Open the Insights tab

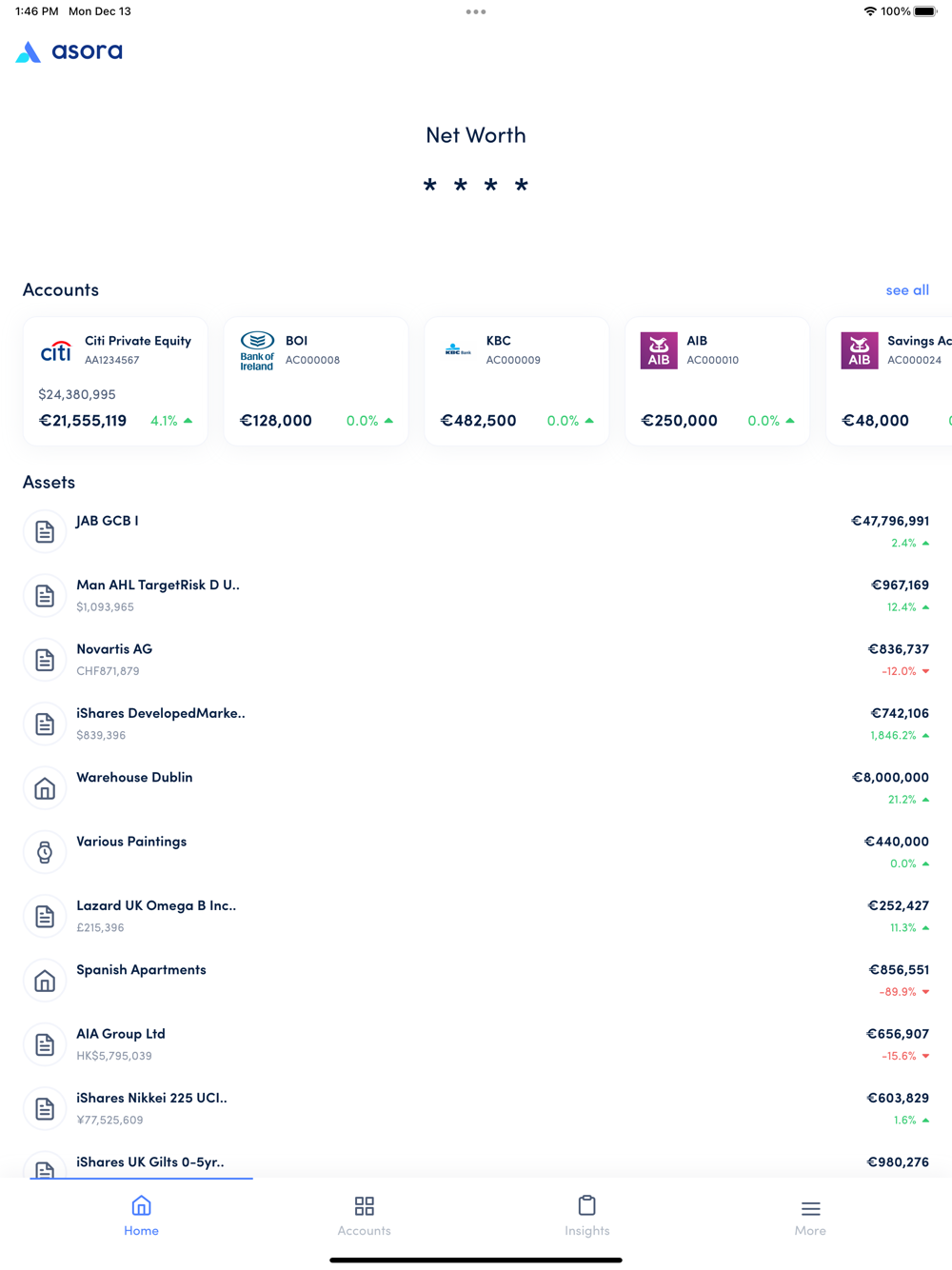pos(587,1216)
